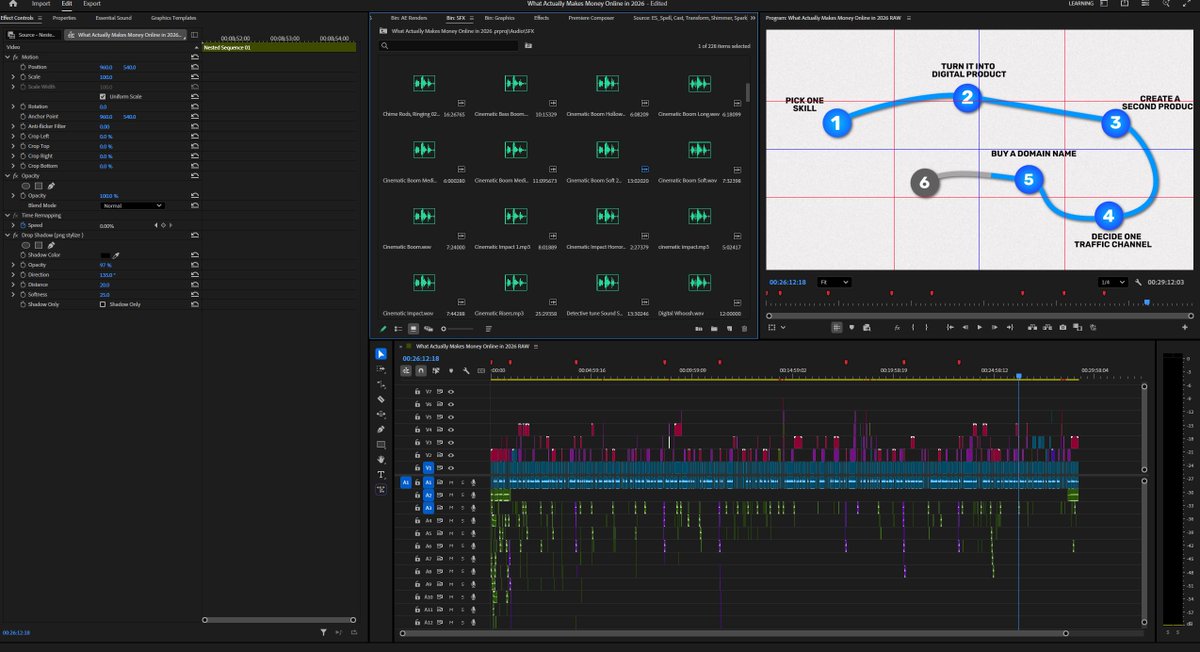
Task: Toggle Snap in Timeline magnet button
Action: pyautogui.click(x=421, y=371)
